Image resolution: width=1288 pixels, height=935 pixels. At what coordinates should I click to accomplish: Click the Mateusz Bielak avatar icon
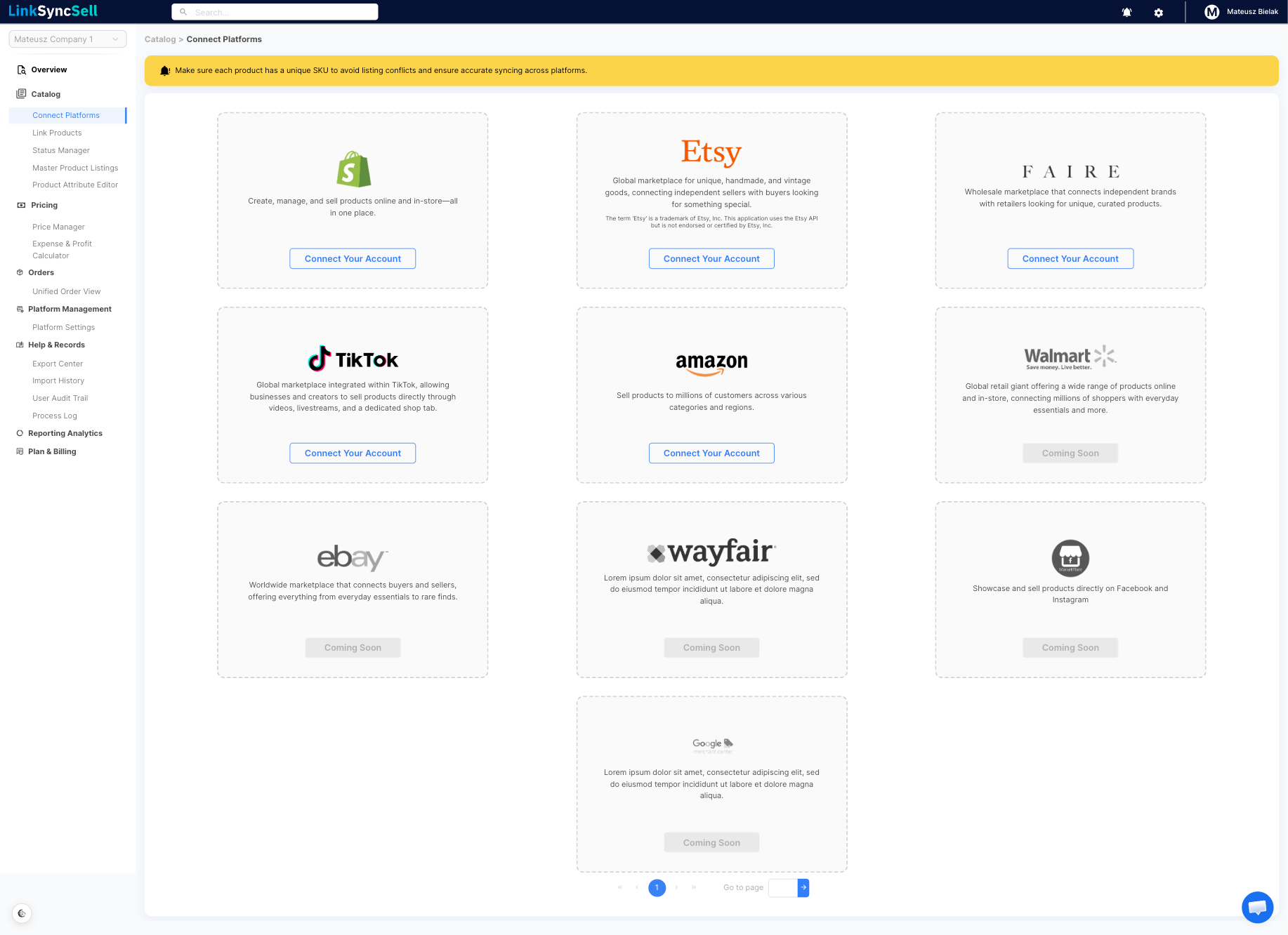click(x=1211, y=12)
